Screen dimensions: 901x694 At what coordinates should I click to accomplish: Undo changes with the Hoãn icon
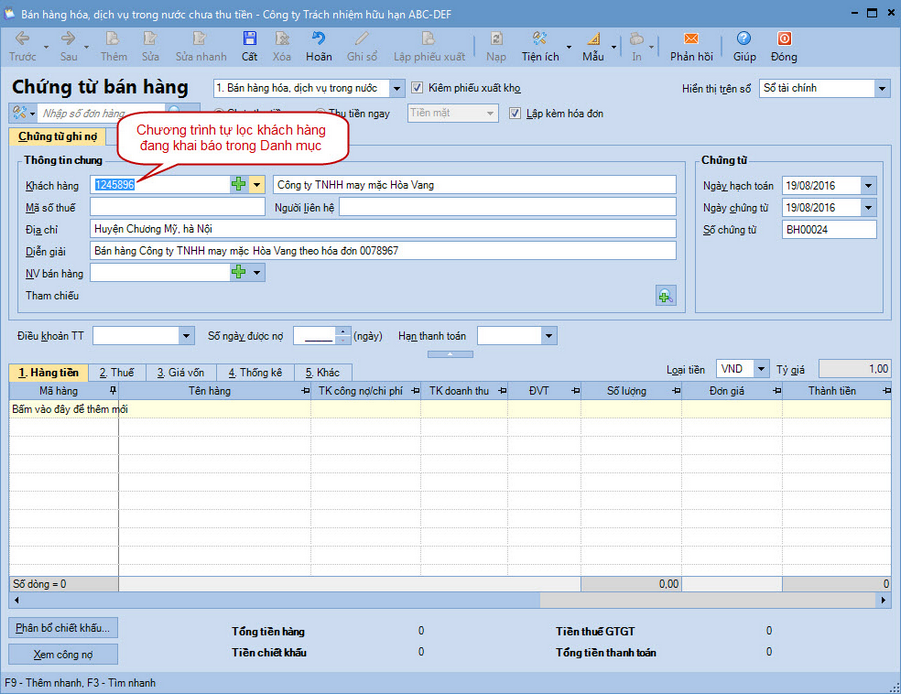(x=318, y=38)
